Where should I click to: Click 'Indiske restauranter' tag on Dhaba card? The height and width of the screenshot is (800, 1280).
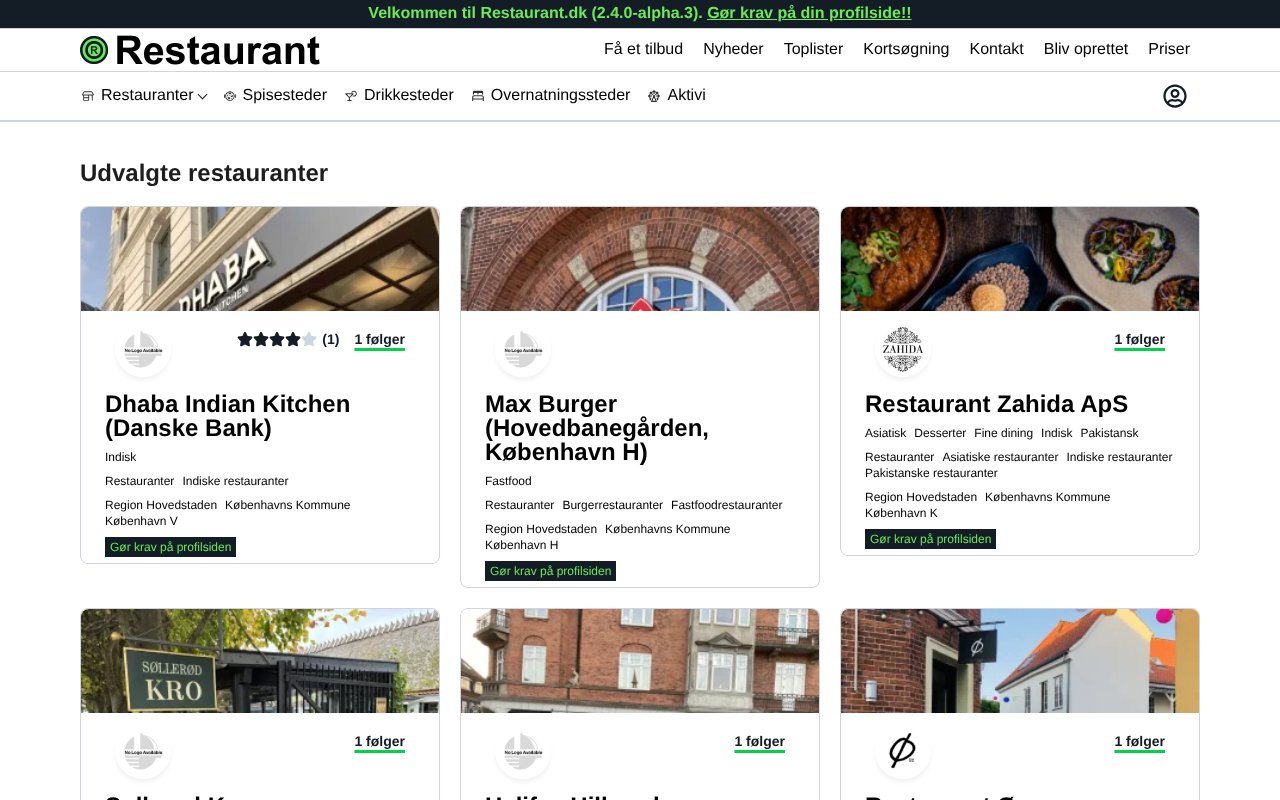235,481
